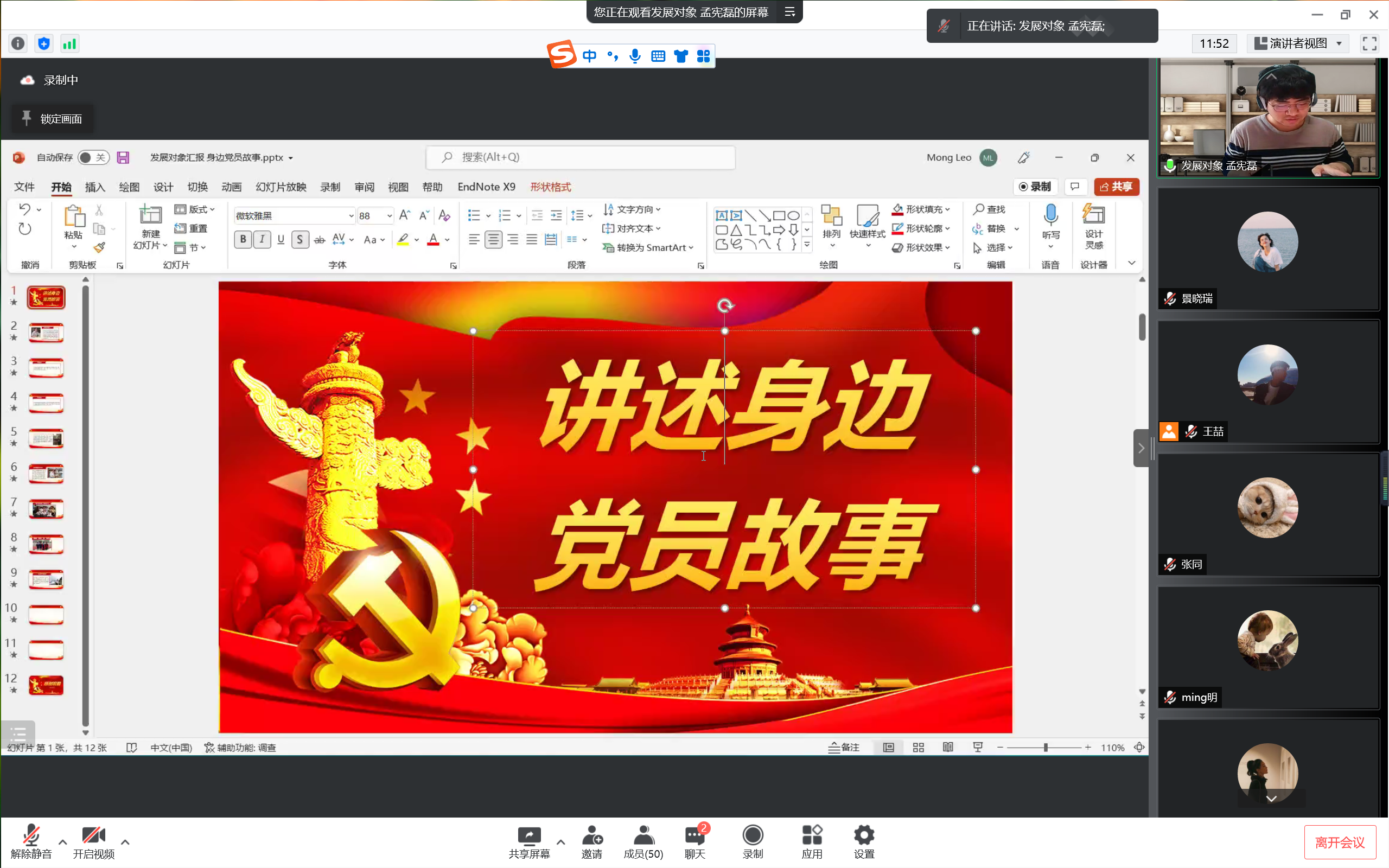Switch to the Insert ribbon tab
The image size is (1389, 868).
click(x=95, y=187)
